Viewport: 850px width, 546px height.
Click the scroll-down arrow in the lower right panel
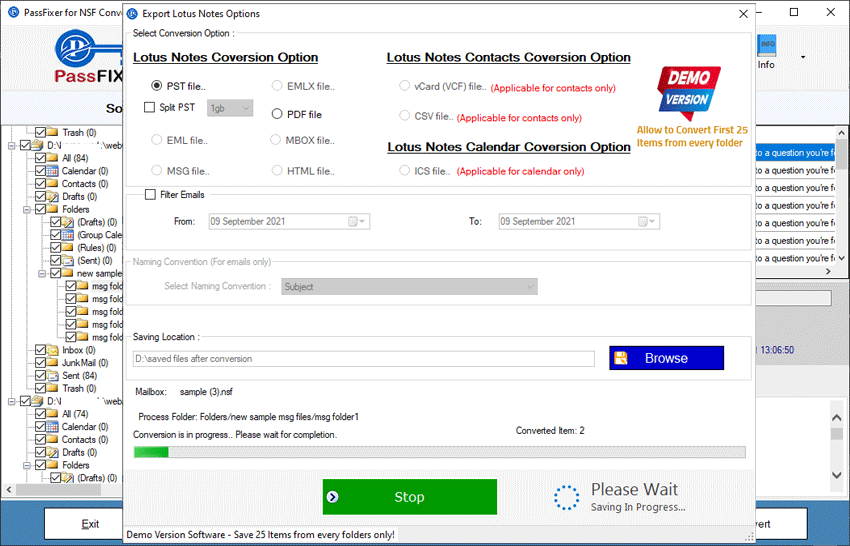(x=836, y=475)
